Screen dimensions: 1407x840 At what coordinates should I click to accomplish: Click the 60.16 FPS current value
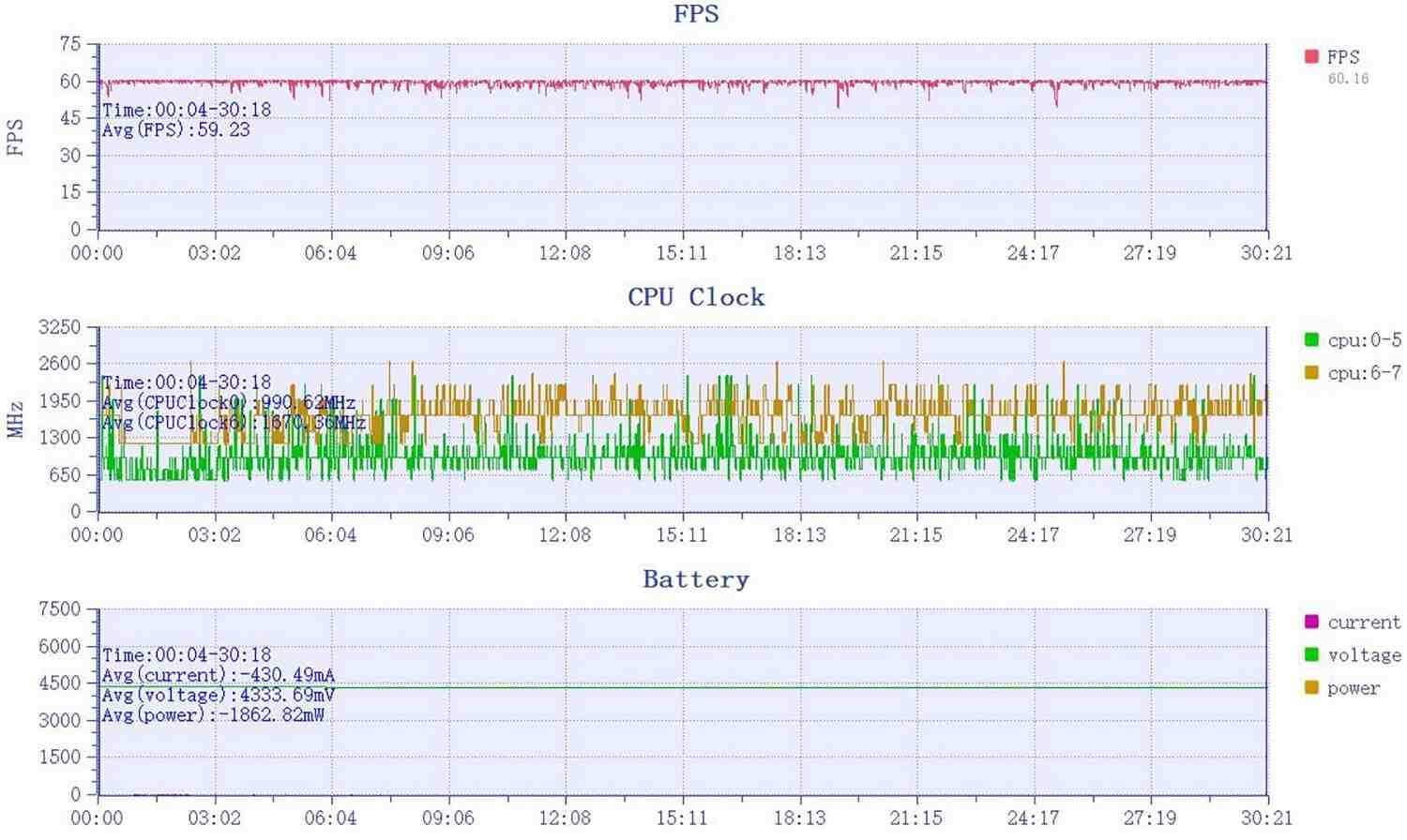pyautogui.click(x=1348, y=79)
